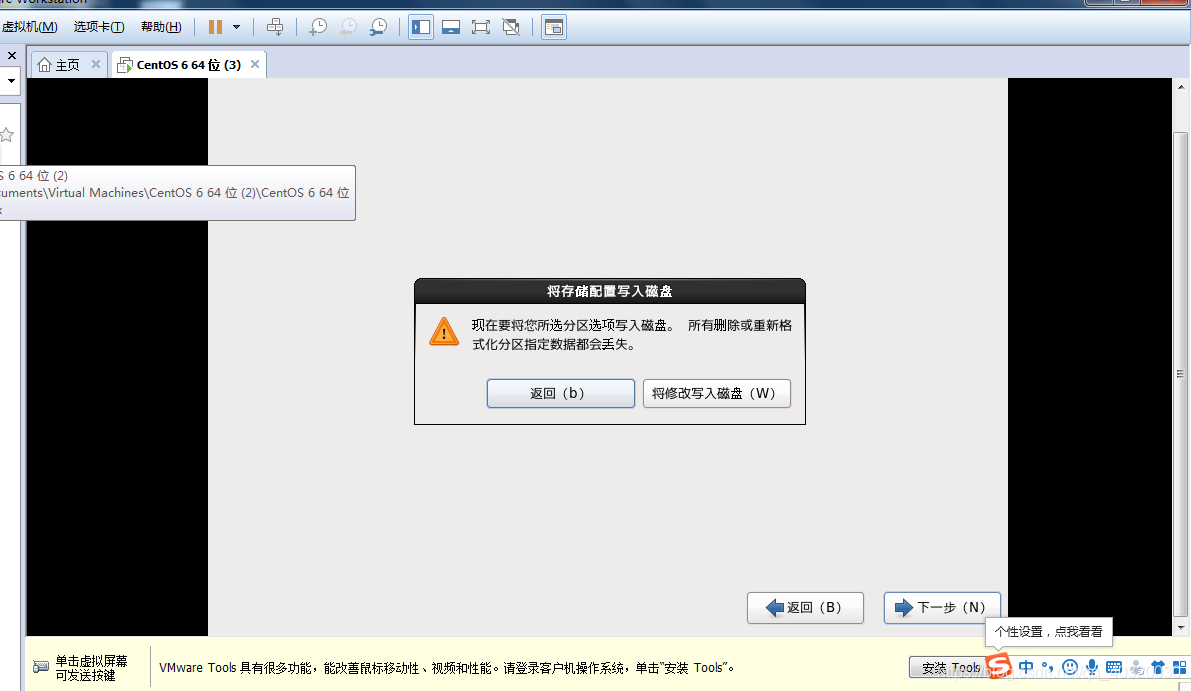Click the keyboard hint icon

tap(41, 667)
